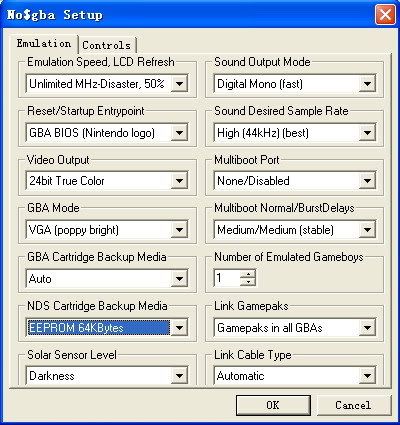Expand the Multiboot Port dropdown arrow
The width and height of the screenshot is (400, 425).
pos(367,181)
